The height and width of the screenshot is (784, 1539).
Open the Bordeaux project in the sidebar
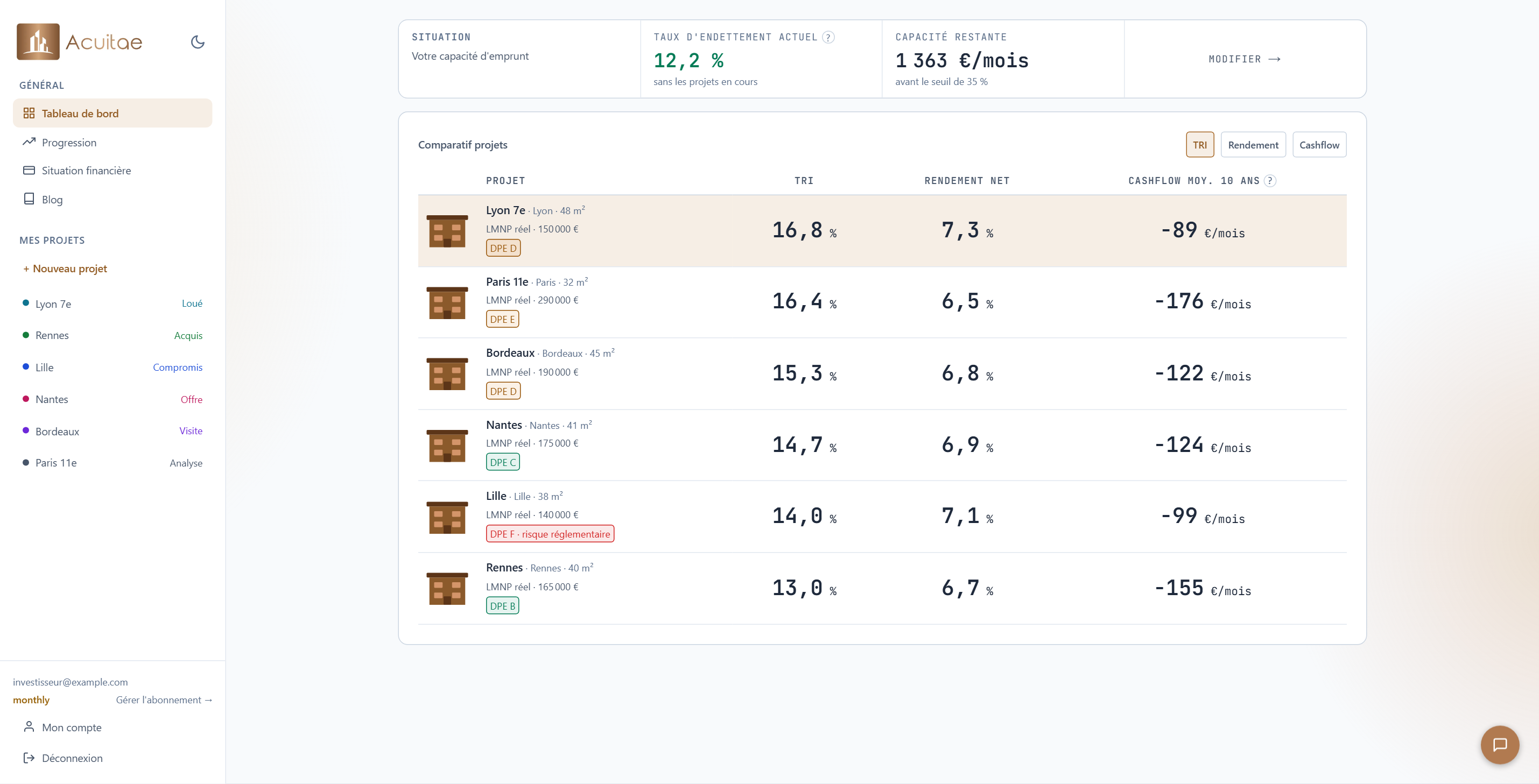click(x=113, y=430)
